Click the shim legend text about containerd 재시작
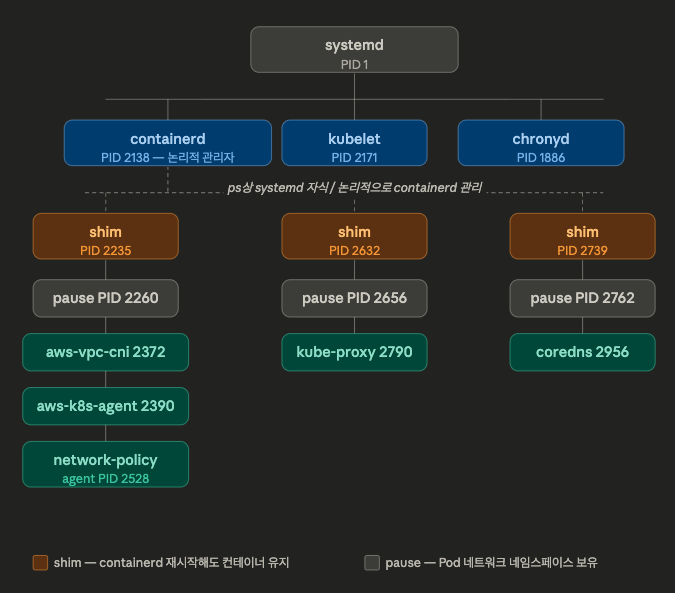The image size is (675, 593). [x=171, y=563]
